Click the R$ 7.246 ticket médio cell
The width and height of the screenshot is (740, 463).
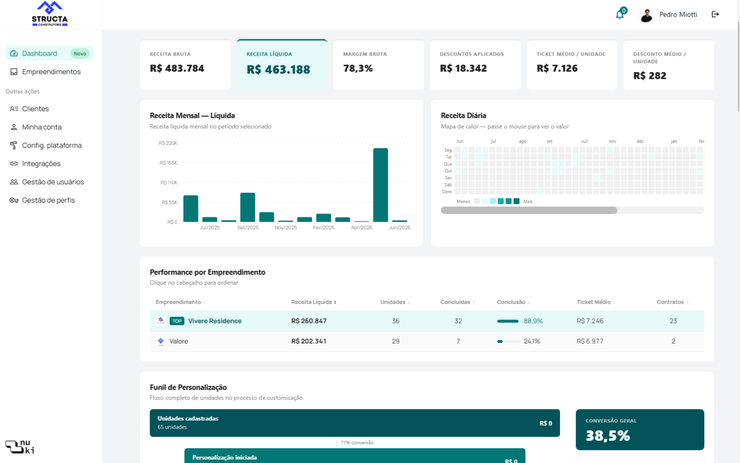[590, 321]
